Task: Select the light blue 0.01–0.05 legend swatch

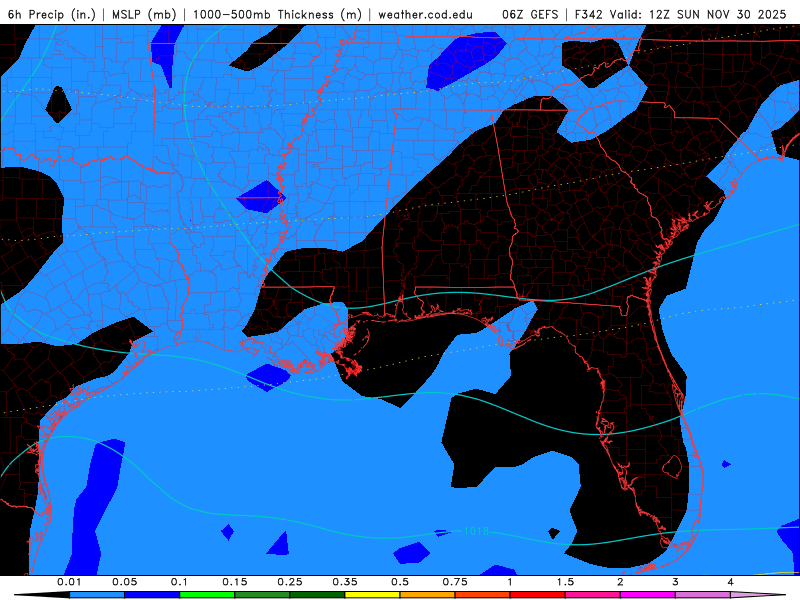Action: pos(97,595)
